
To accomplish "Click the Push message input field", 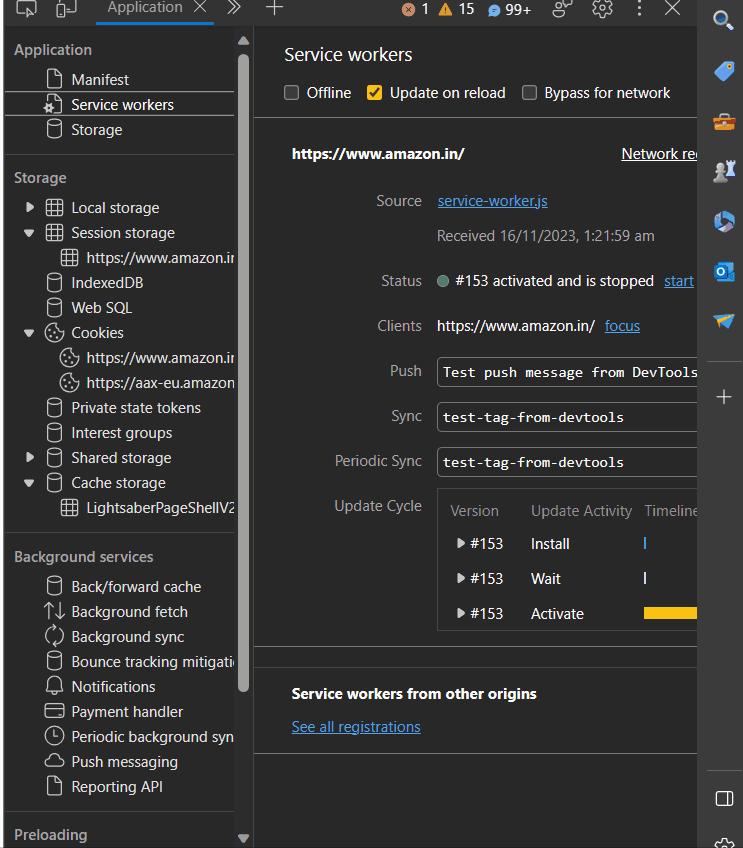I will click(567, 372).
